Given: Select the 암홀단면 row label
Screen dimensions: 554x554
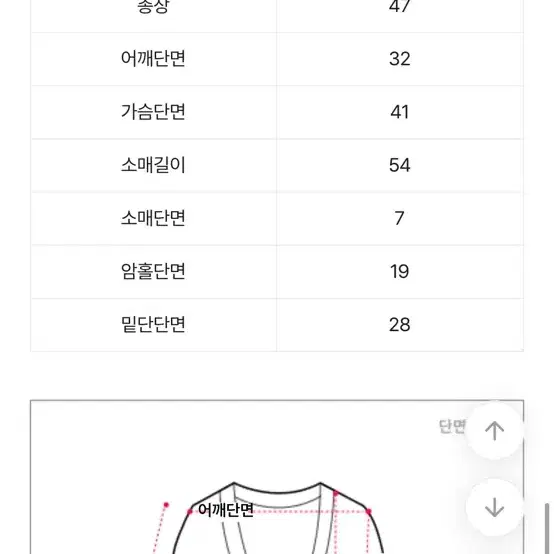Looking at the screenshot, I should (153, 271).
